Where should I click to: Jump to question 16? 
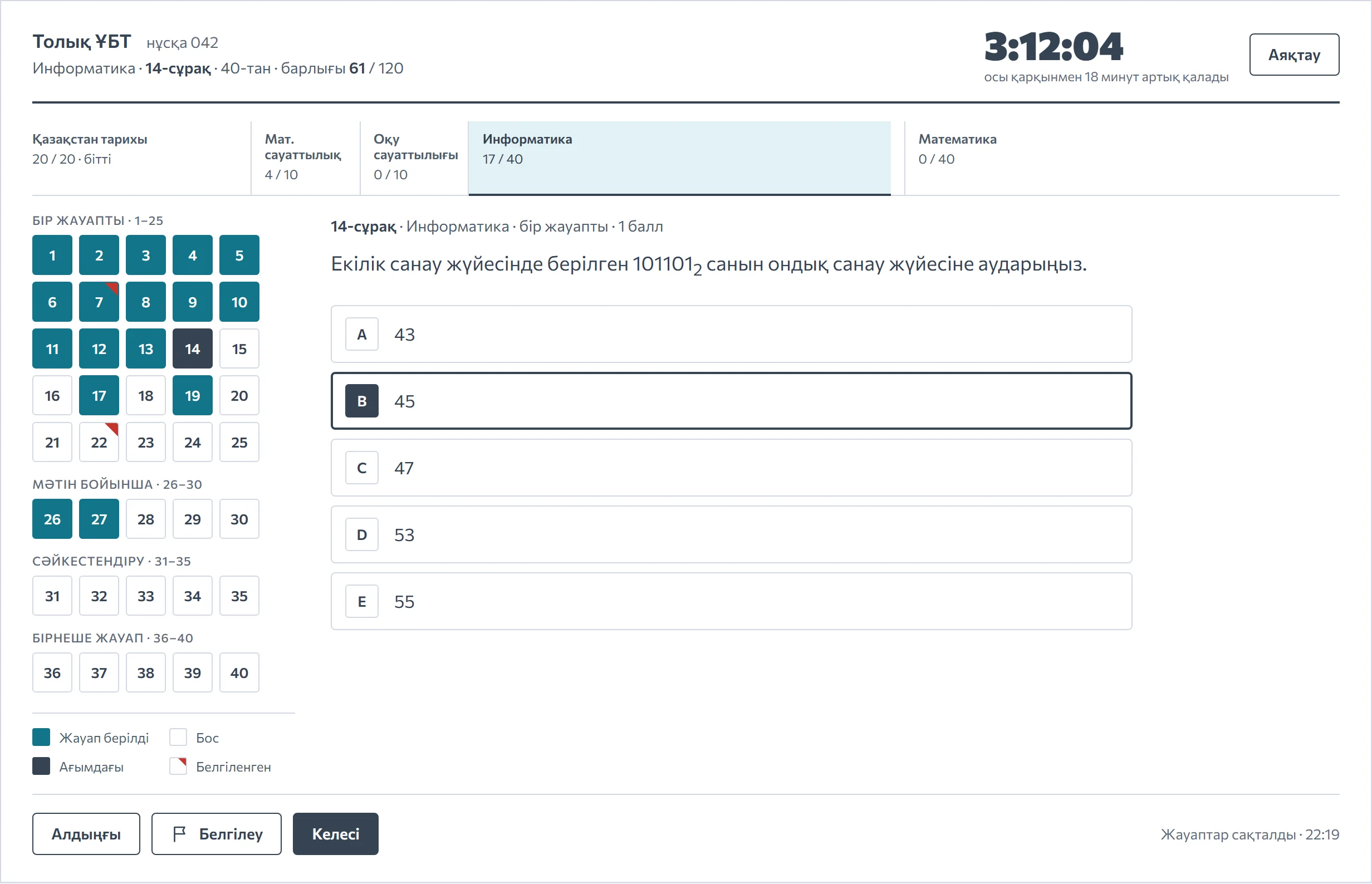coord(52,395)
